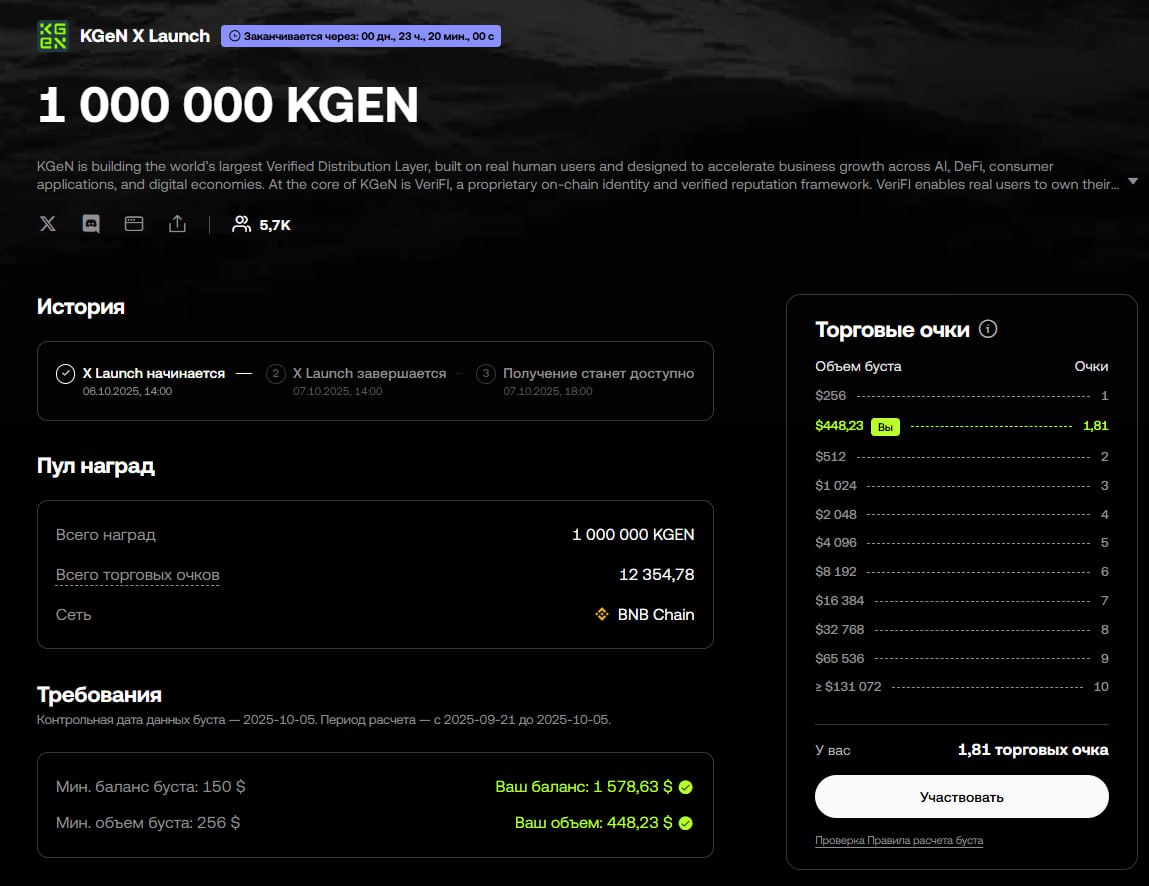
Task: Click Всего торговых очков underlined label
Action: [137, 575]
